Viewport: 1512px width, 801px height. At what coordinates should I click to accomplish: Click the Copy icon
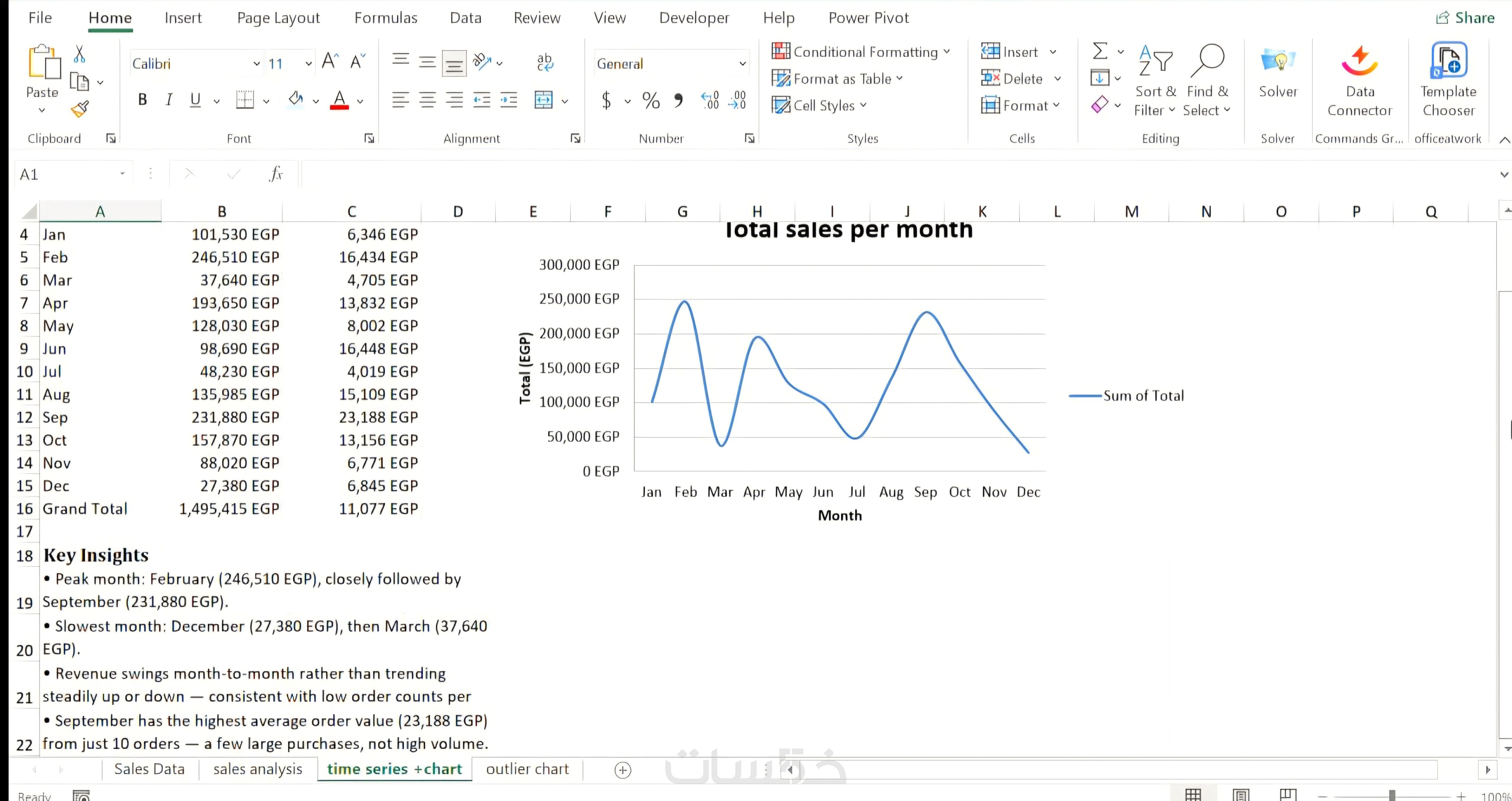[79, 82]
